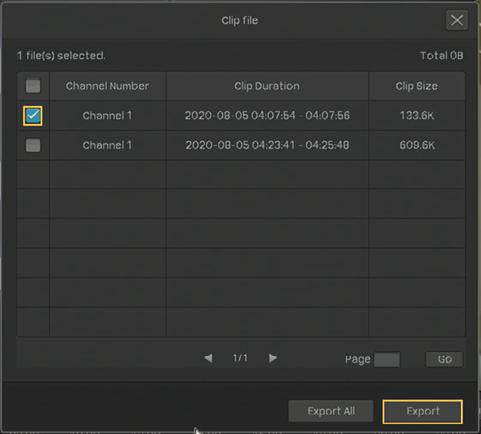Viewport: 481px width, 434px height.
Task: Click the Clip Duration column header
Action: [x=267, y=86]
